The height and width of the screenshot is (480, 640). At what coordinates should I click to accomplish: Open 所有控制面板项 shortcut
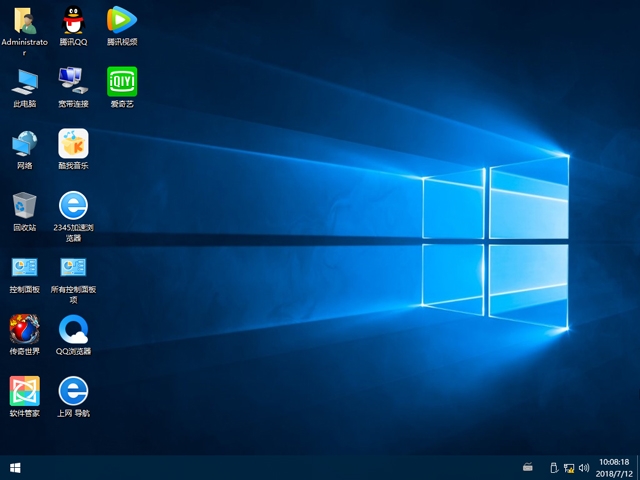coord(73,267)
